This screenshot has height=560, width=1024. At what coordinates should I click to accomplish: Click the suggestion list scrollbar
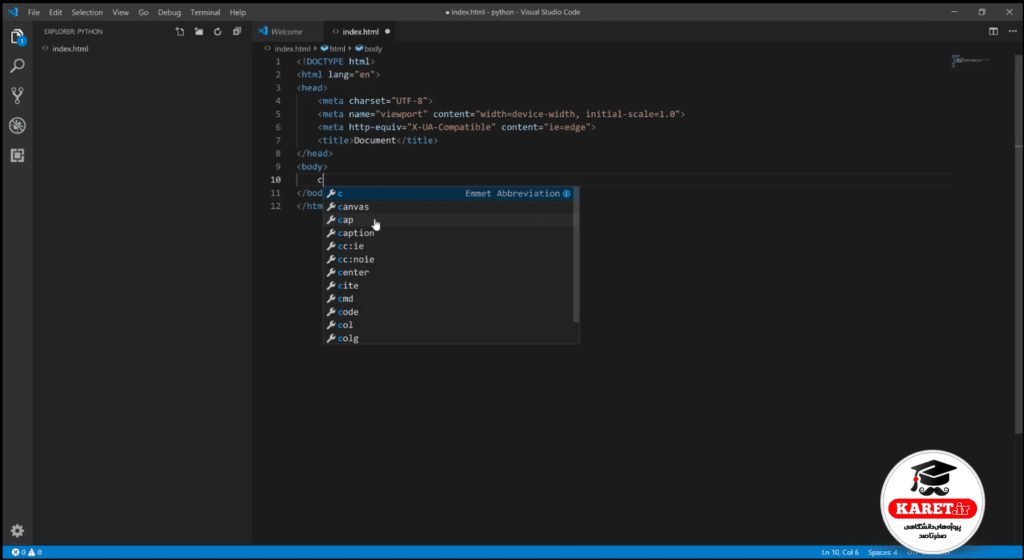pos(576,255)
